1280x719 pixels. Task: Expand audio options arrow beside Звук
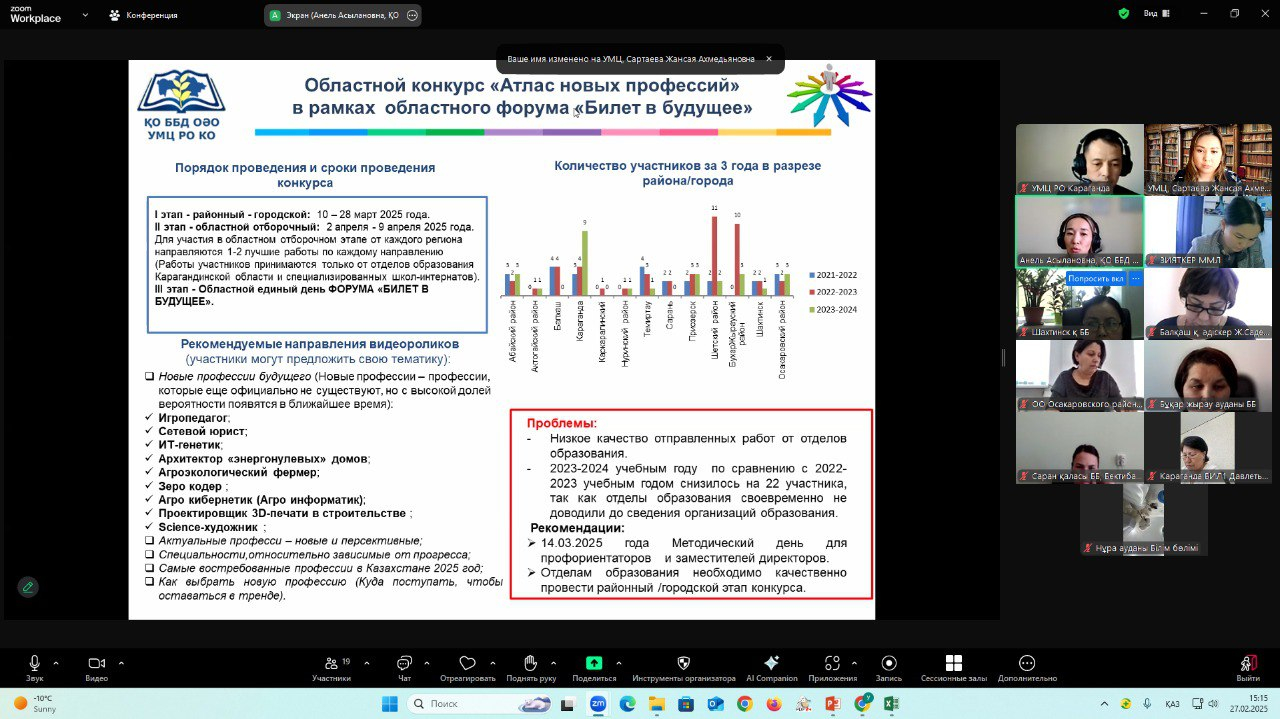coord(56,662)
